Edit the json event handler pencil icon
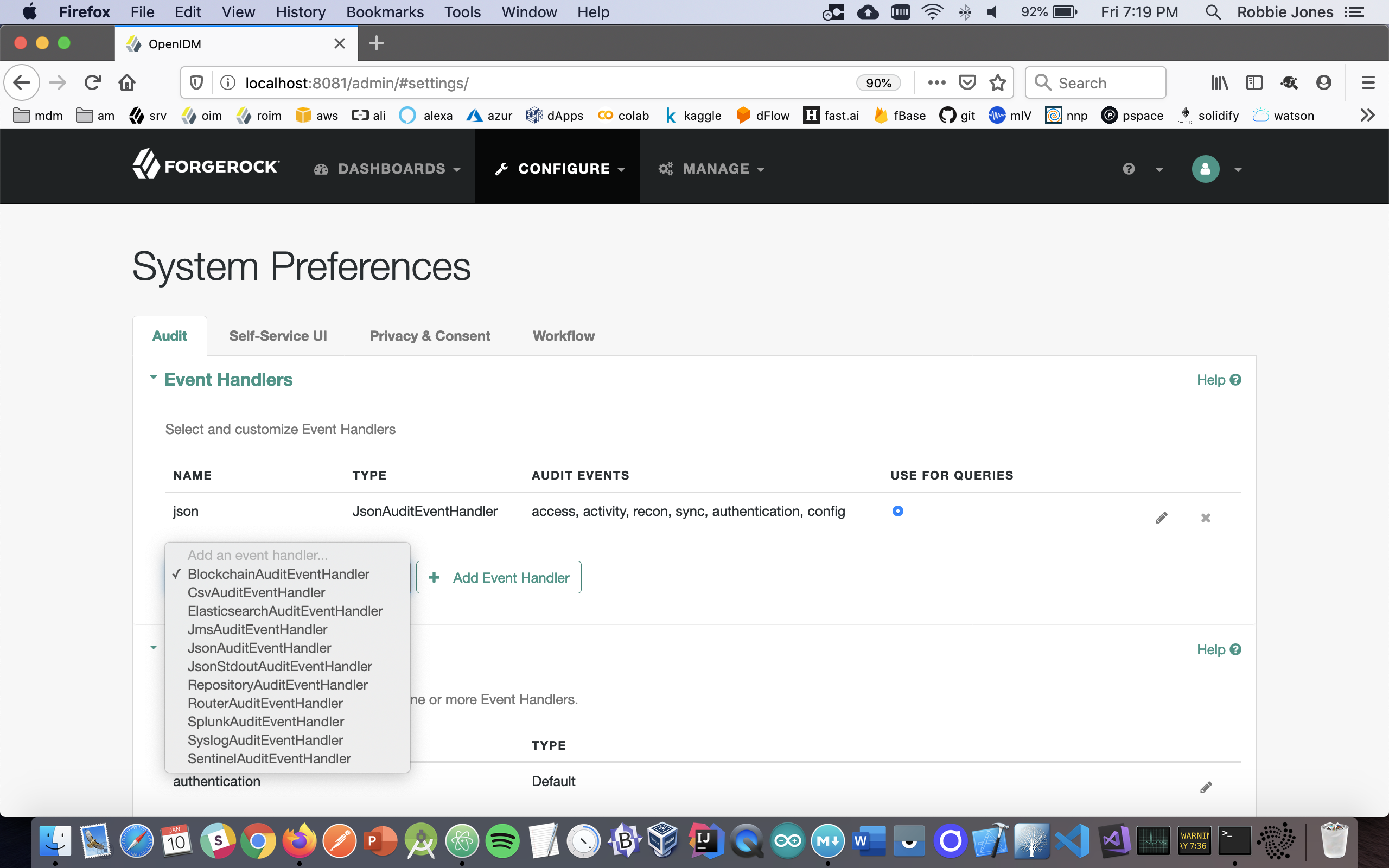 [x=1161, y=518]
